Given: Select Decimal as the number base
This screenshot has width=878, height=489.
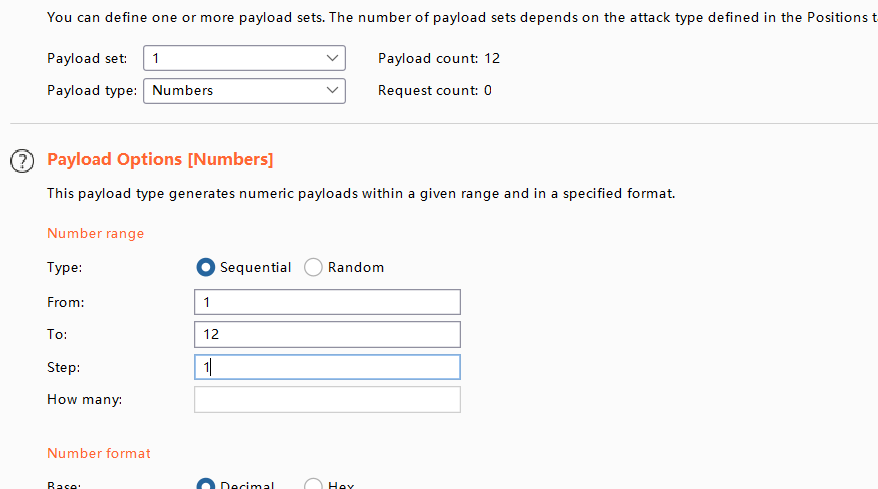Looking at the screenshot, I should (207, 485).
